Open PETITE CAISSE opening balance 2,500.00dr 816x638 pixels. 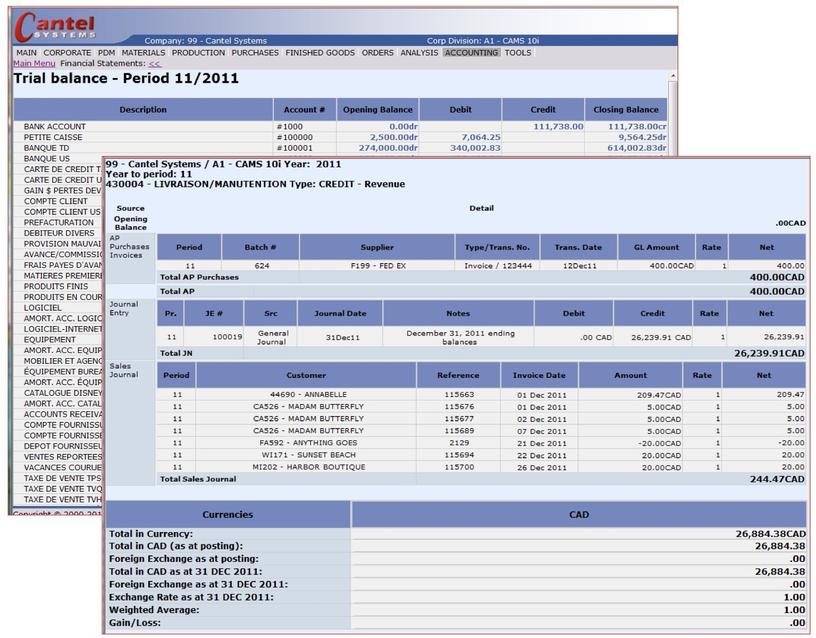pyautogui.click(x=394, y=137)
